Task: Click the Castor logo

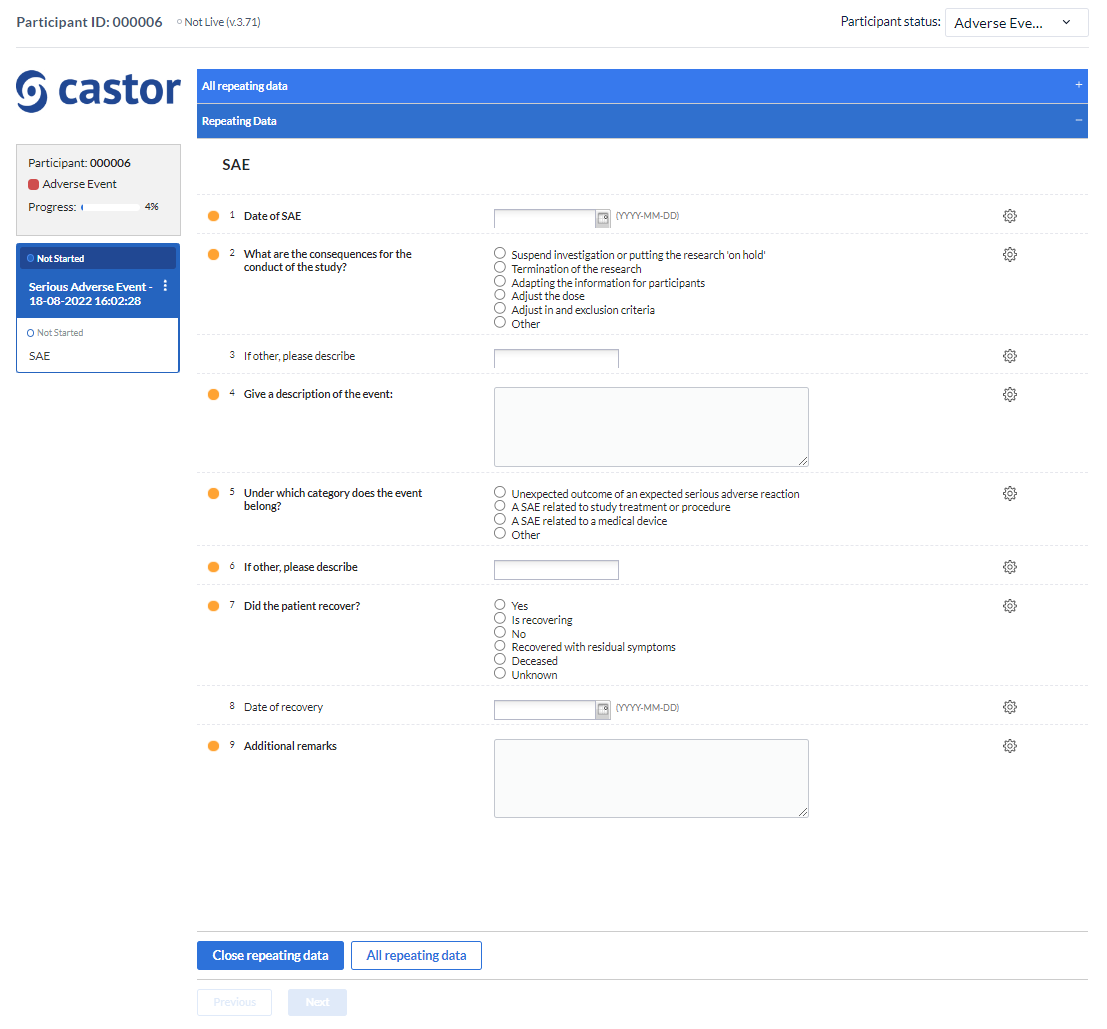Action: tap(97, 90)
